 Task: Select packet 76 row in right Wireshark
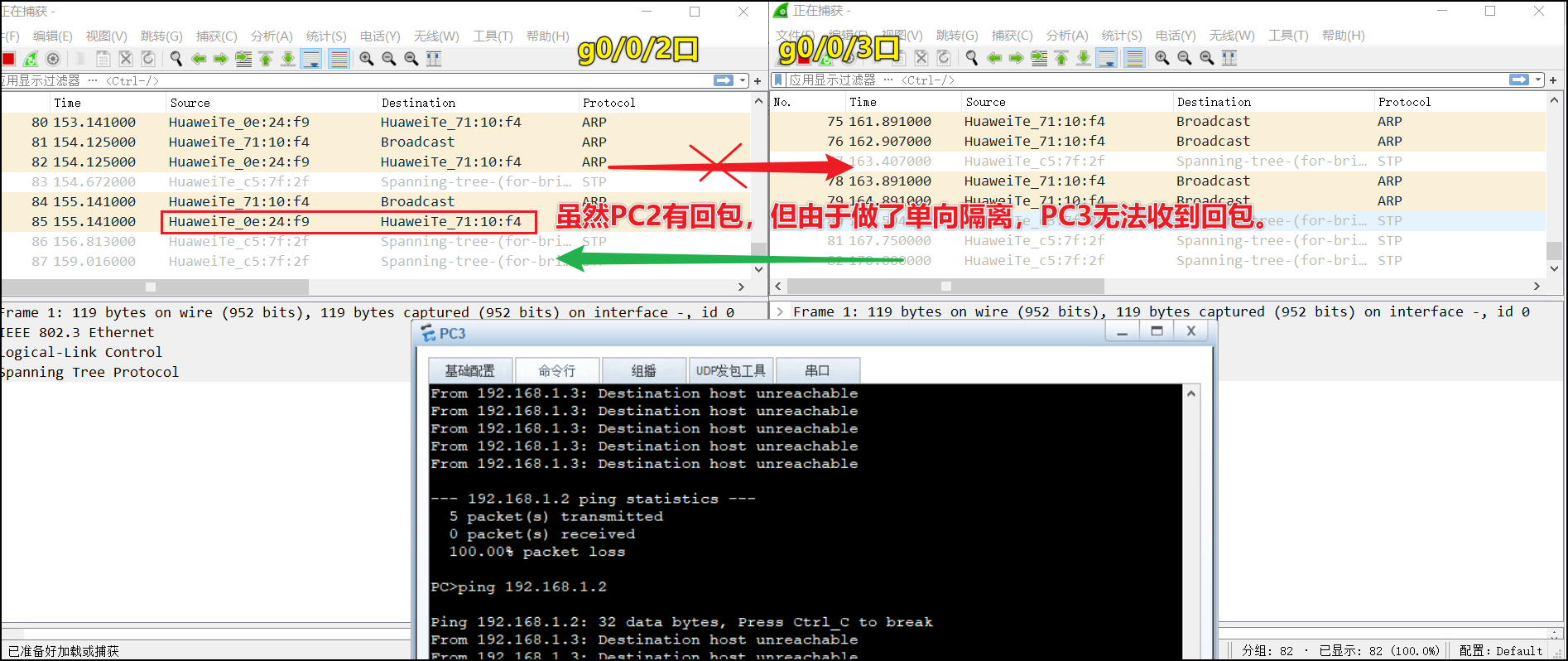point(1158,141)
